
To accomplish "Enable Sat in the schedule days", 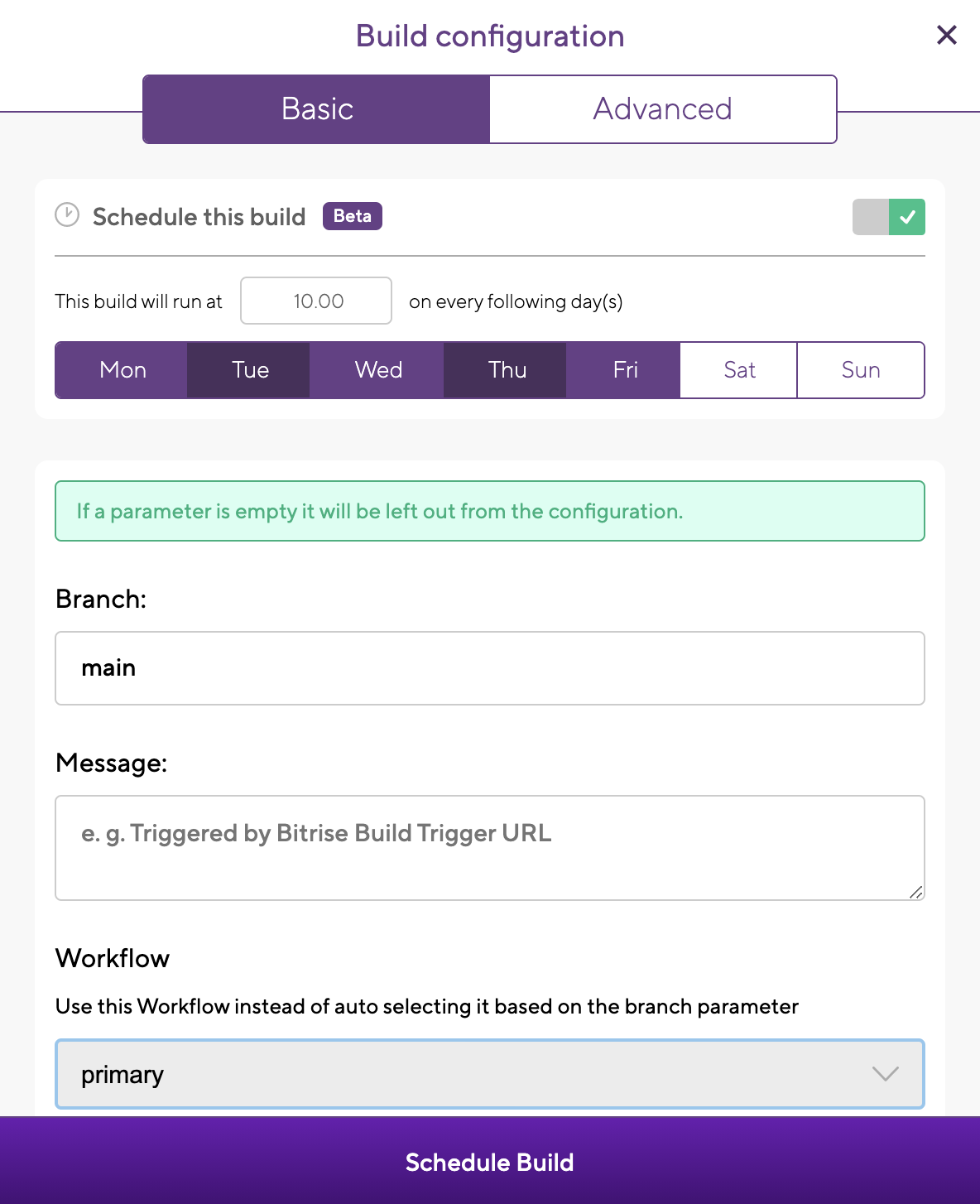I will [x=739, y=370].
